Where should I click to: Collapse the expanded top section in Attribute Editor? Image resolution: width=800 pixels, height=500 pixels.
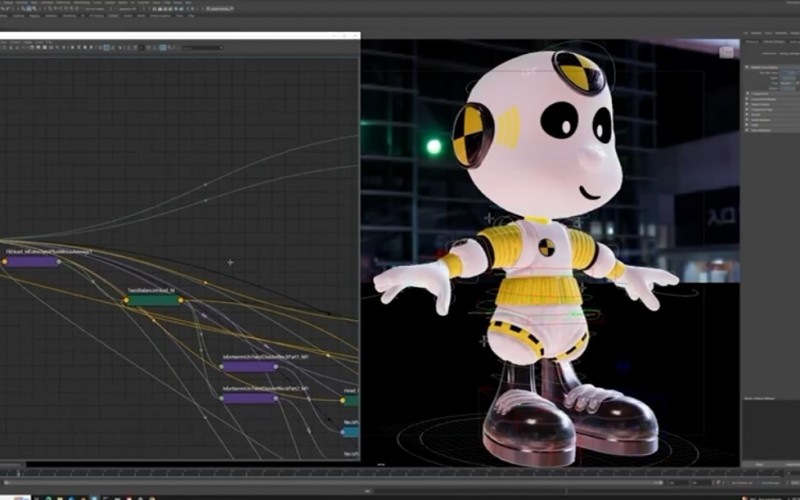click(x=748, y=66)
